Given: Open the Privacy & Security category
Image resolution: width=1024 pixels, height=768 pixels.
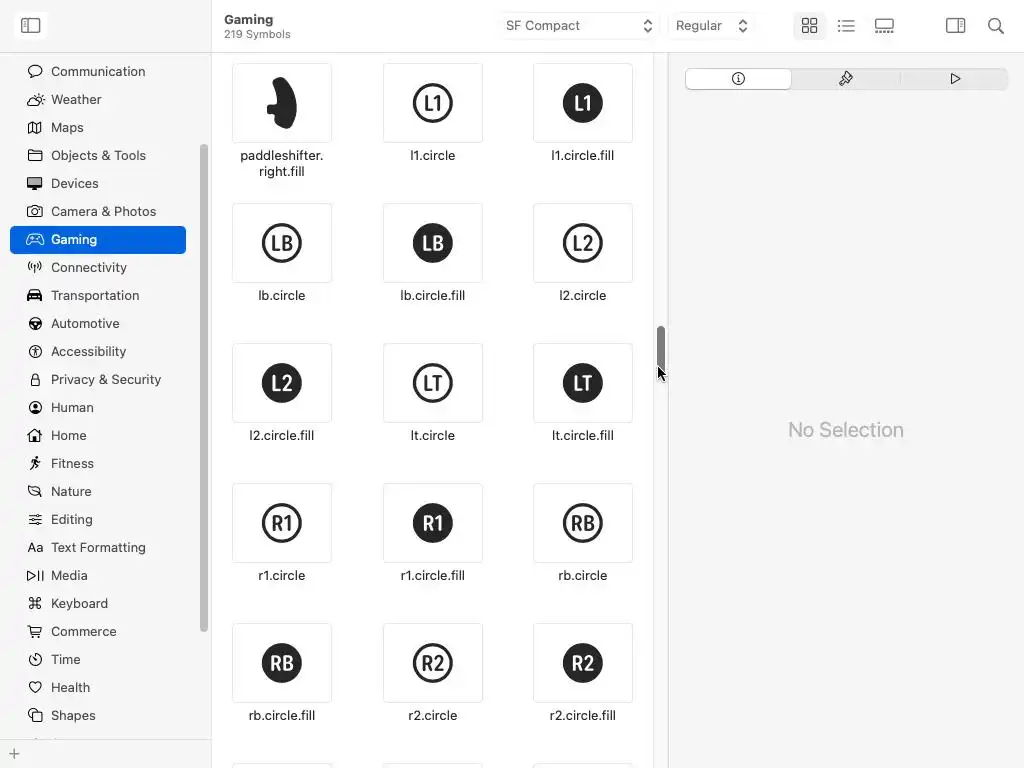Looking at the screenshot, I should click(98, 379).
